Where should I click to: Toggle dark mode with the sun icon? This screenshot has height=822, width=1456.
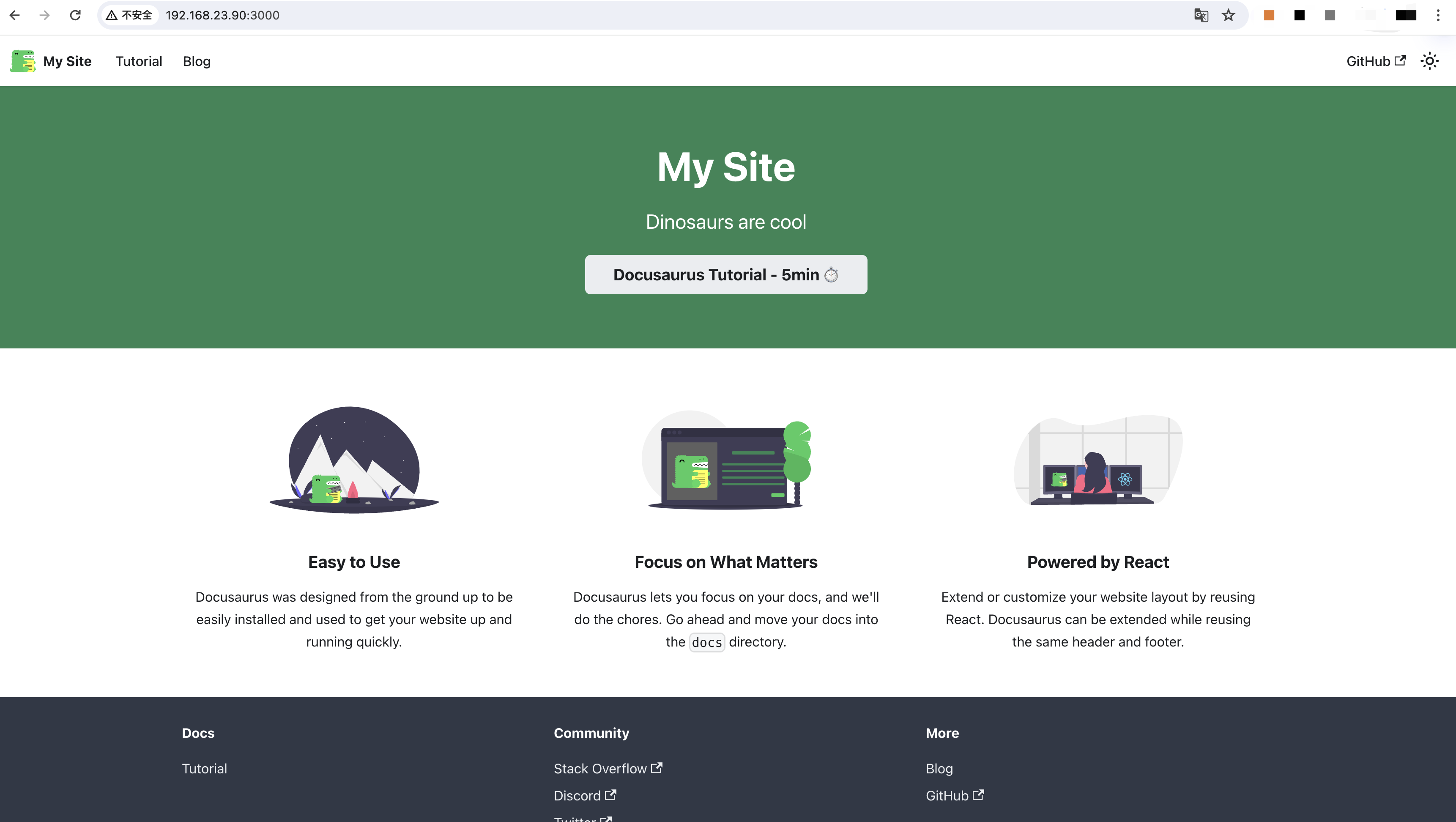(1429, 60)
